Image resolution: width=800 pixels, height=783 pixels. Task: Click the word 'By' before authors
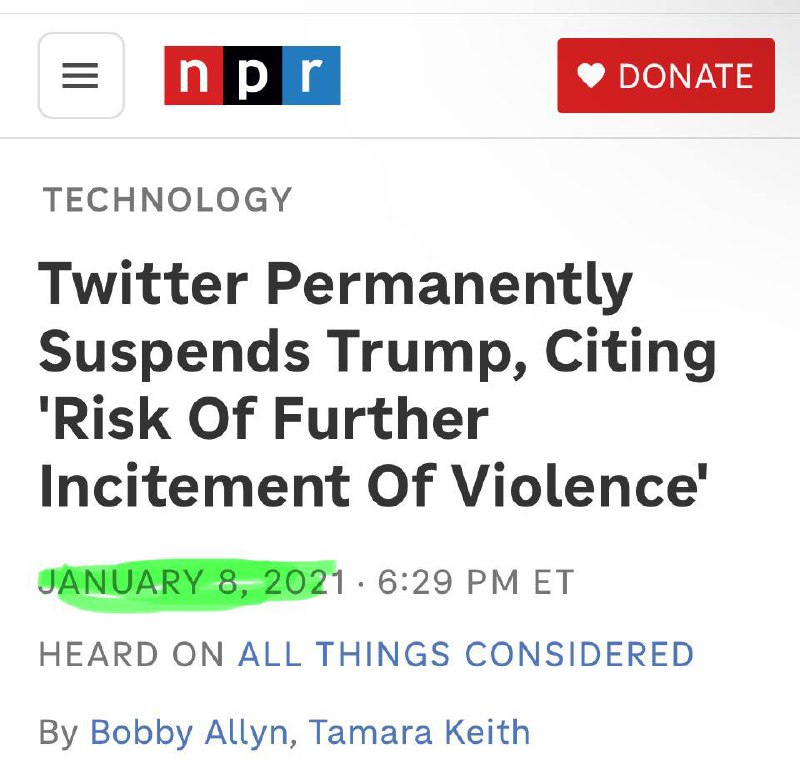58,733
